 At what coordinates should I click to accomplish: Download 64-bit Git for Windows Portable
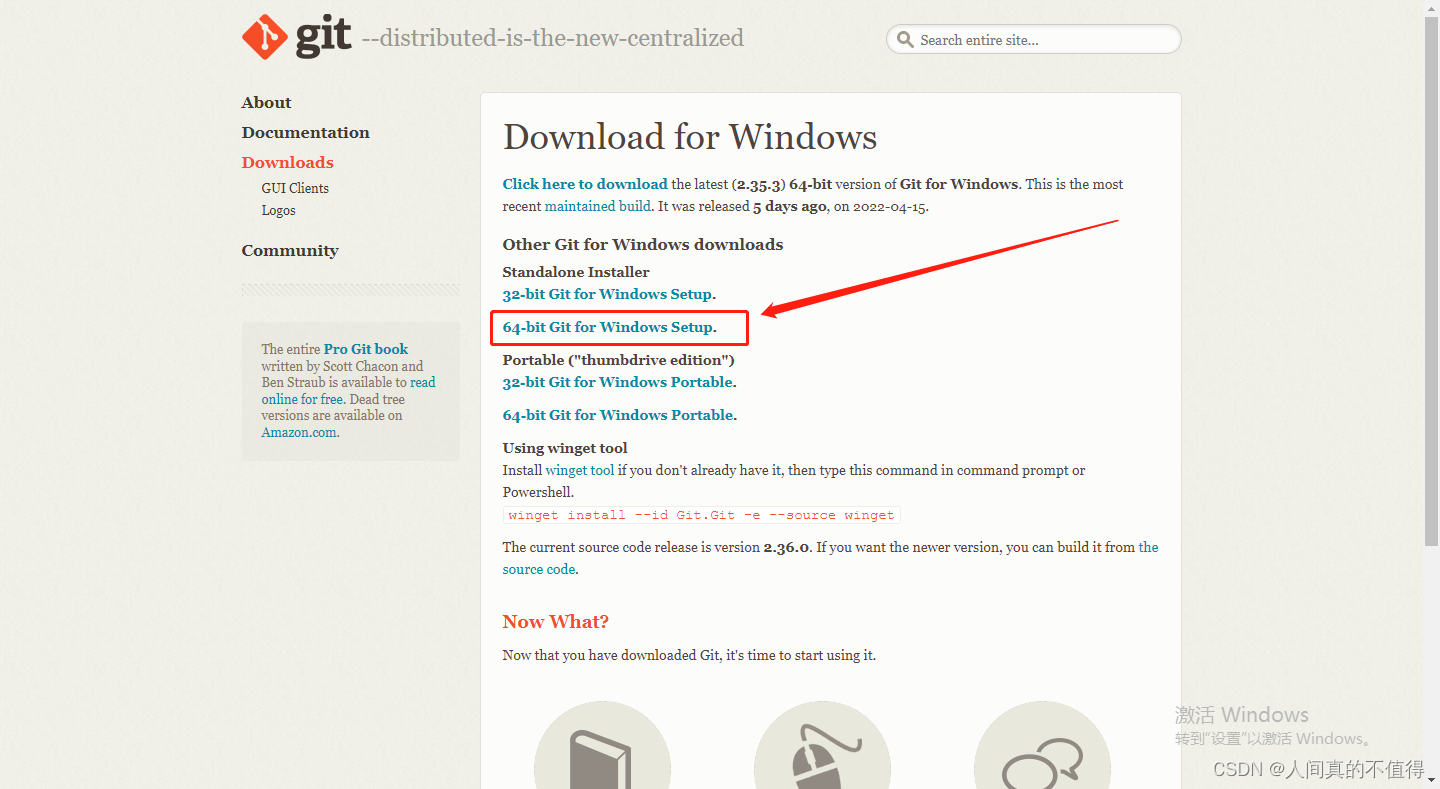pos(618,415)
